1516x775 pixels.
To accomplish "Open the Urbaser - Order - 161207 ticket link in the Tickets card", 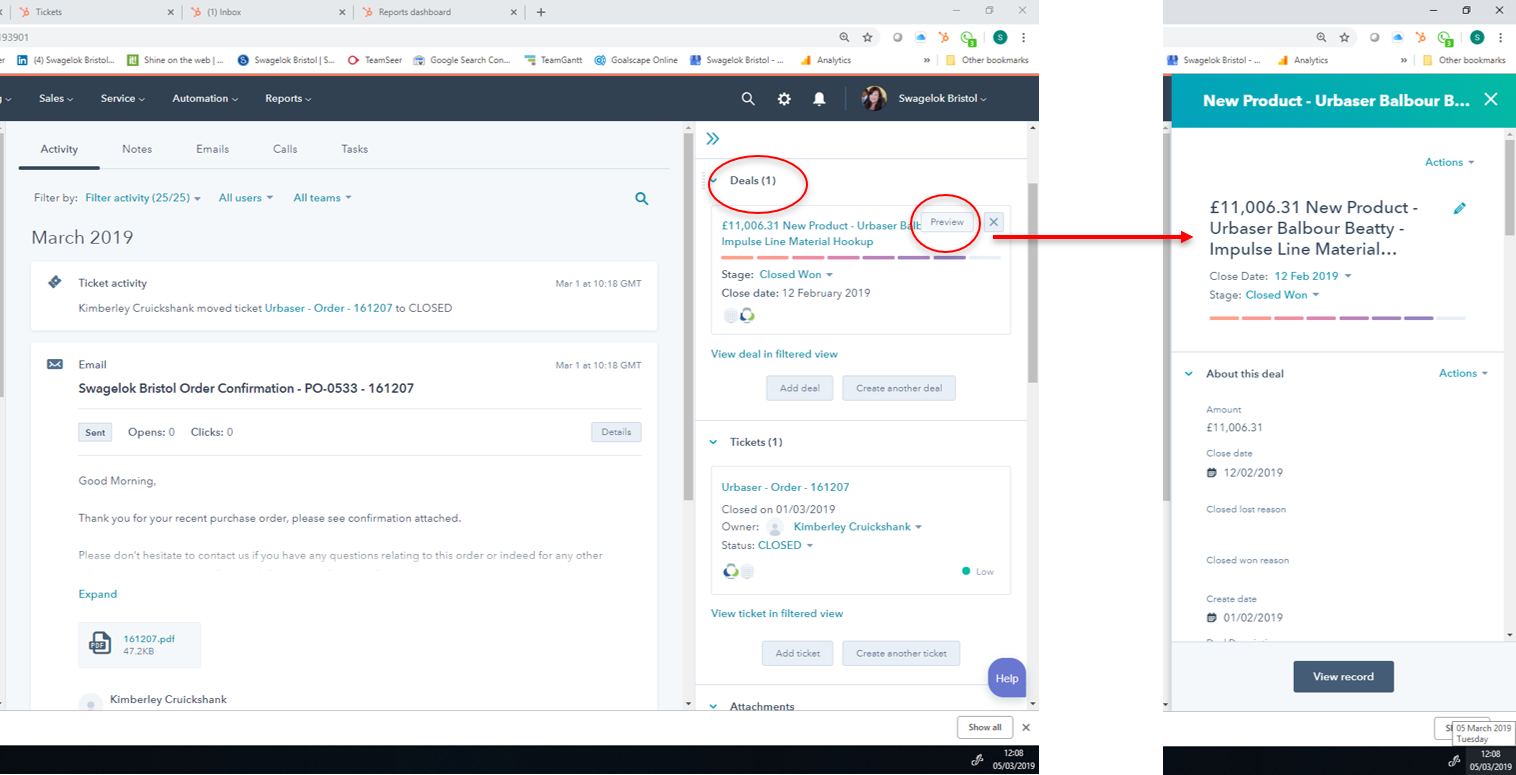I will coord(785,487).
